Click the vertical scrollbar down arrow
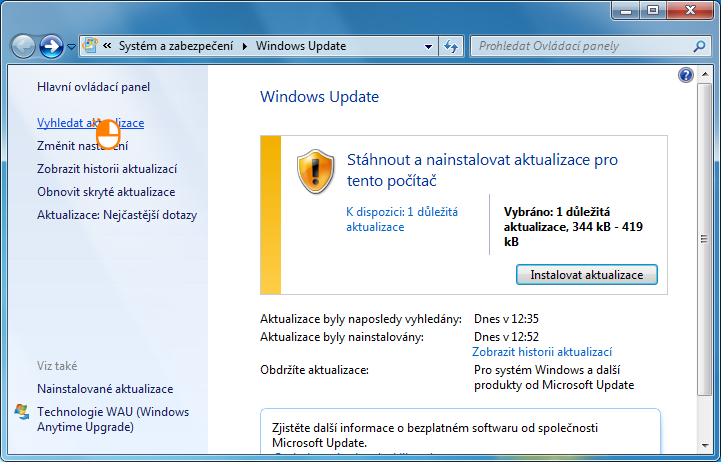Image resolution: width=721 pixels, height=462 pixels. [x=705, y=445]
